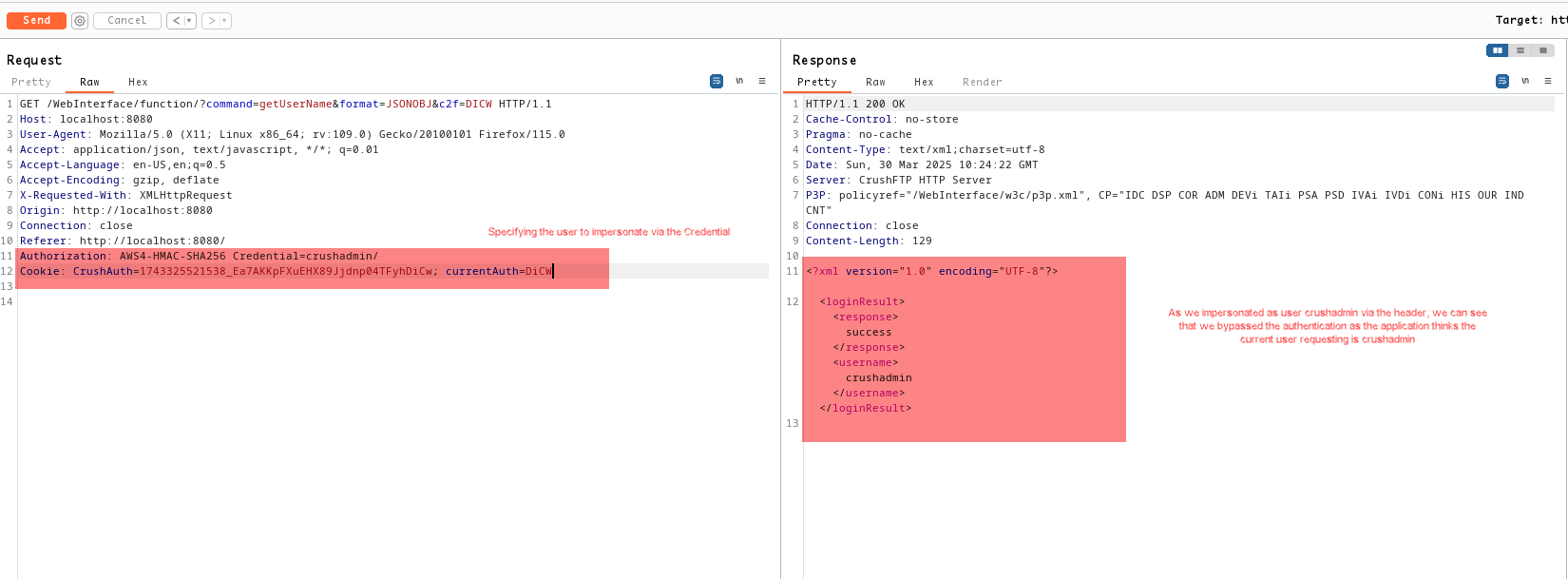Switch Response view to the Pretty tab
Image resolution: width=1568 pixels, height=579 pixels.
817,82
